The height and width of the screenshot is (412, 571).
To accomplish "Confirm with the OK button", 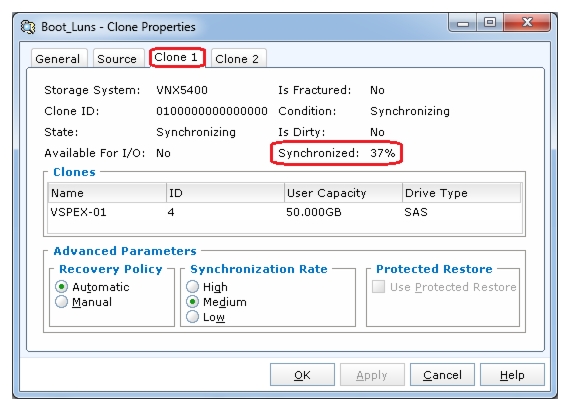I will pos(302,374).
